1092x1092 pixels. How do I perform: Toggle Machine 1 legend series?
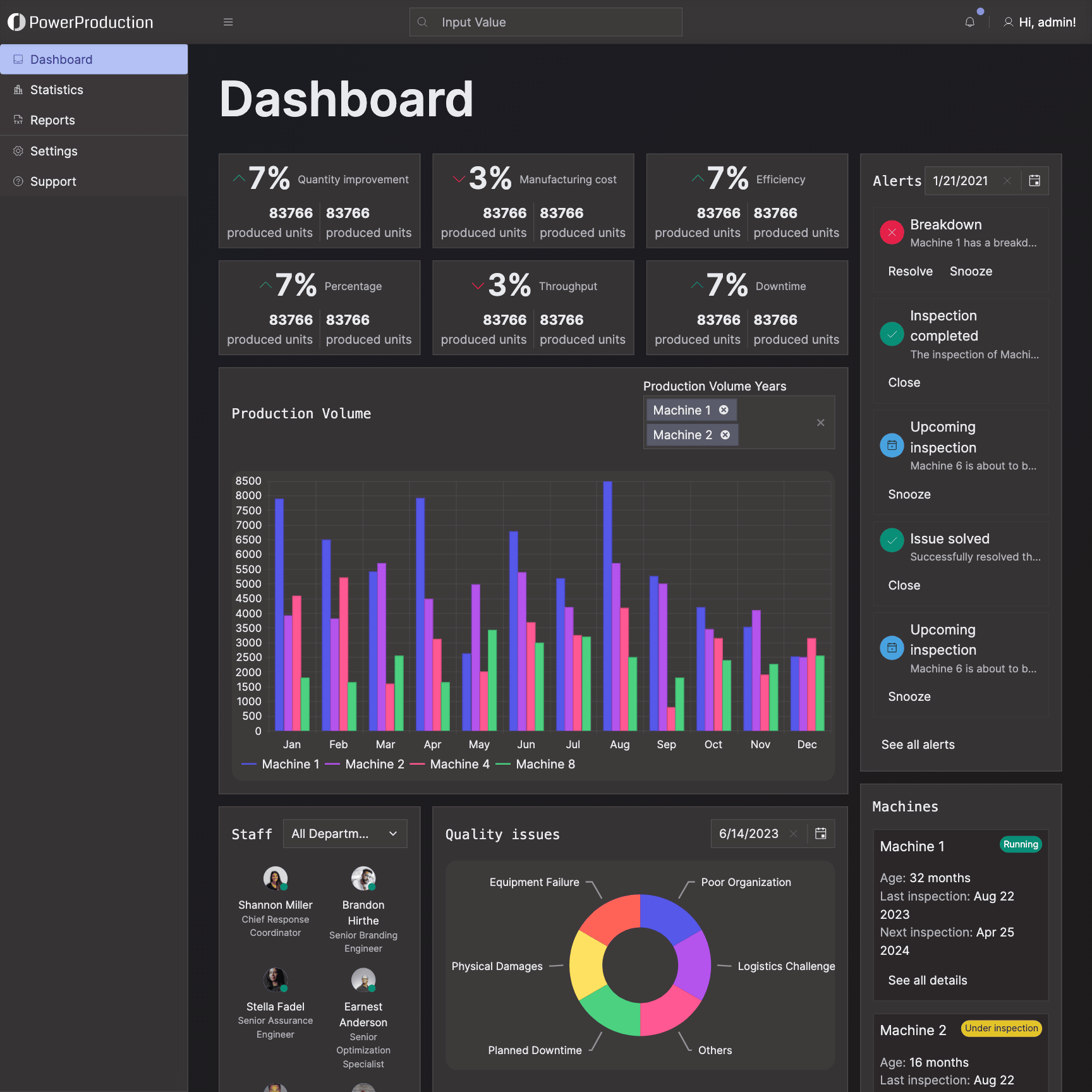(281, 764)
